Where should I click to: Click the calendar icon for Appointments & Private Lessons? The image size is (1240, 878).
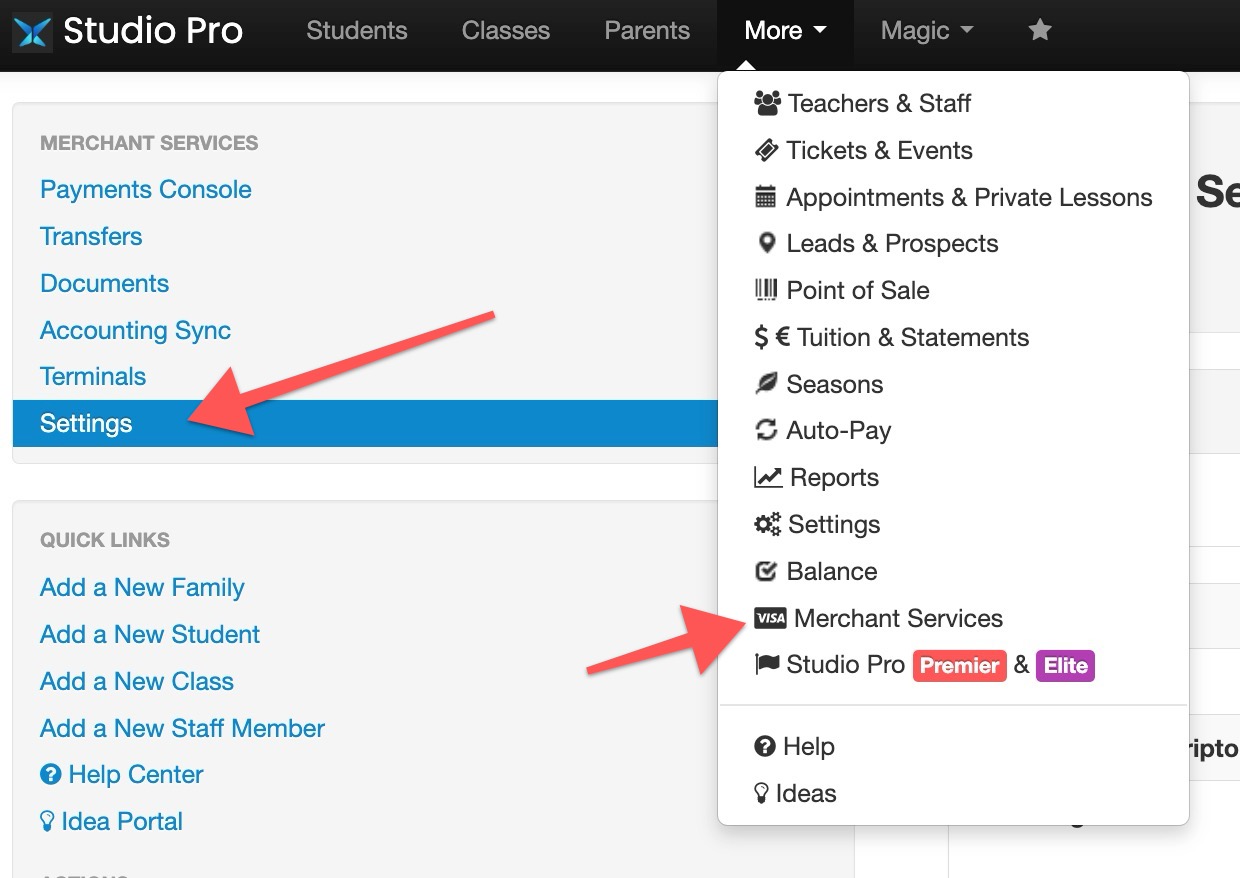coord(765,197)
